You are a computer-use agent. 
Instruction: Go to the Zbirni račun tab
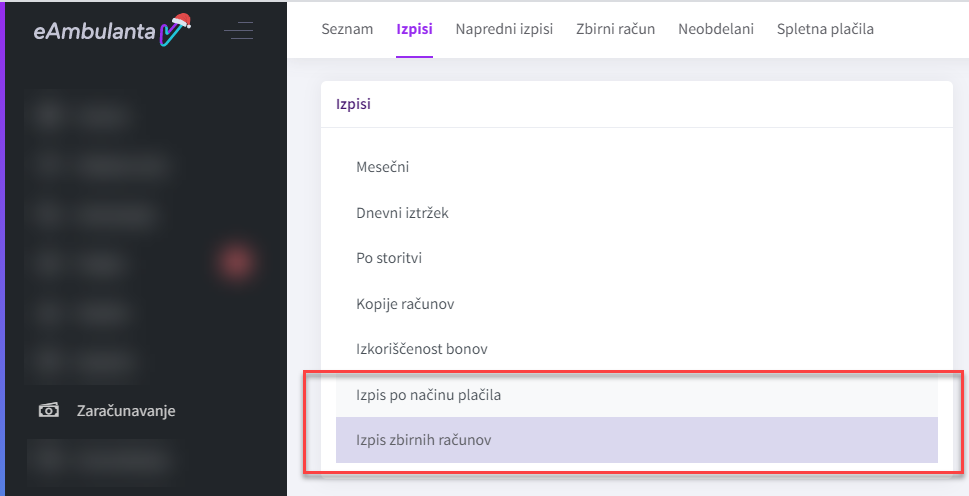point(616,29)
